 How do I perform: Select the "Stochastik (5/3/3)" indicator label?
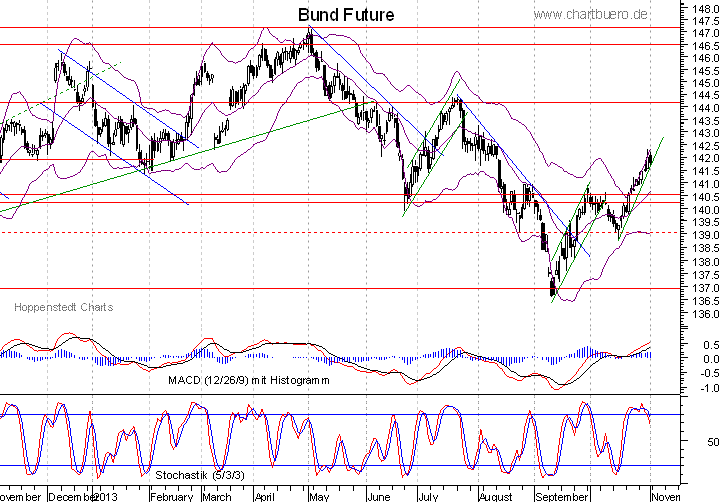point(200,475)
